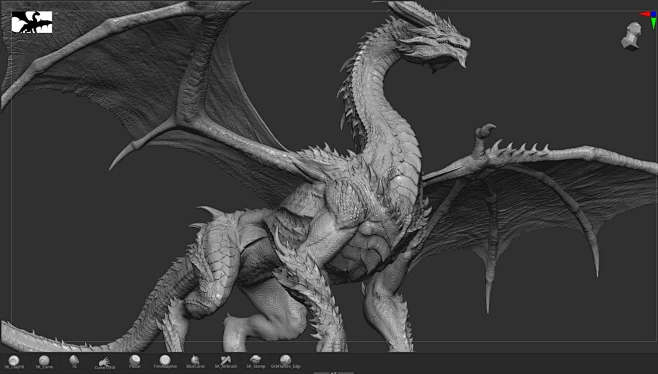Select the Curve brush with spikes icon
Viewport: 658px width, 374px height.
[104, 362]
